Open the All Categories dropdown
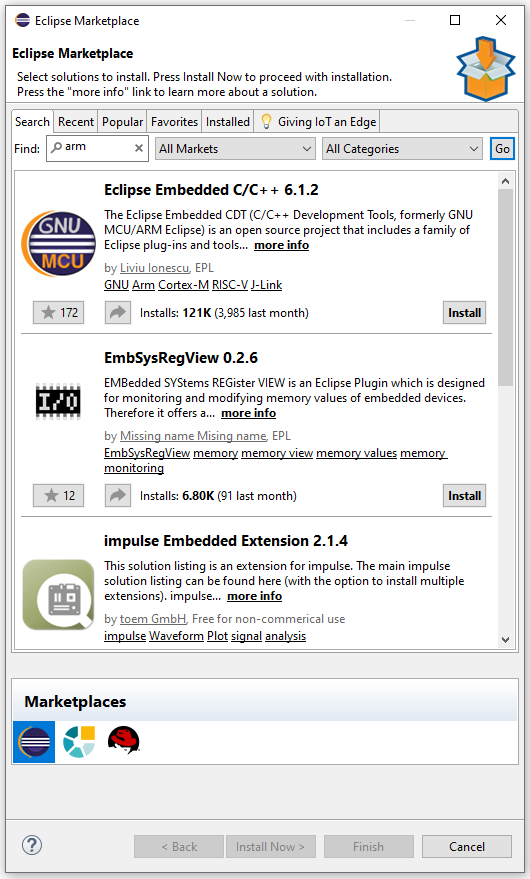This screenshot has width=530, height=879. tap(402, 149)
